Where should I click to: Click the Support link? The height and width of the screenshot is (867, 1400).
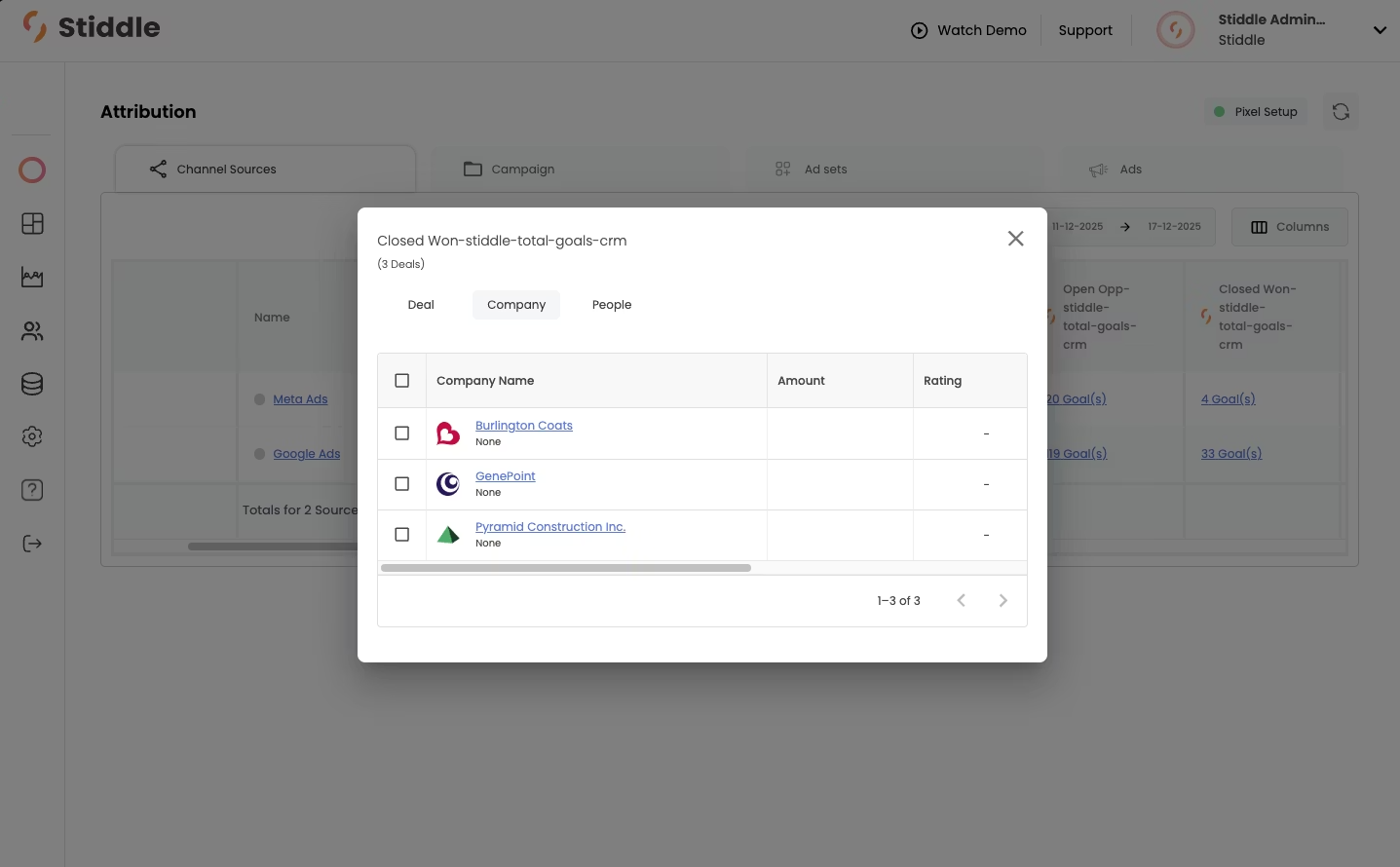tap(1085, 30)
